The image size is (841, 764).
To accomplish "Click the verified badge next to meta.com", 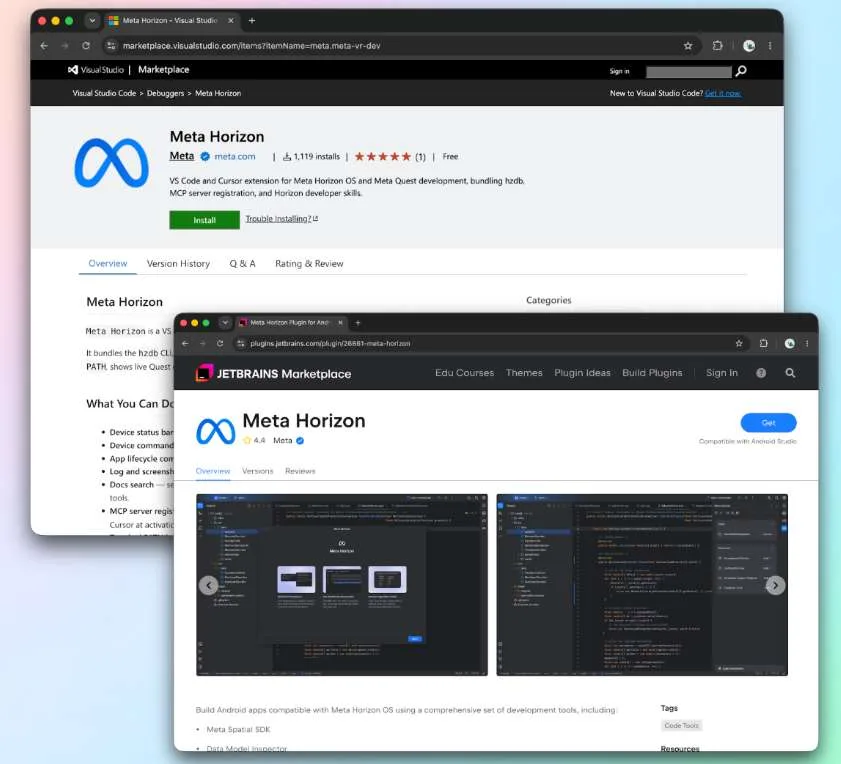I will tap(205, 157).
